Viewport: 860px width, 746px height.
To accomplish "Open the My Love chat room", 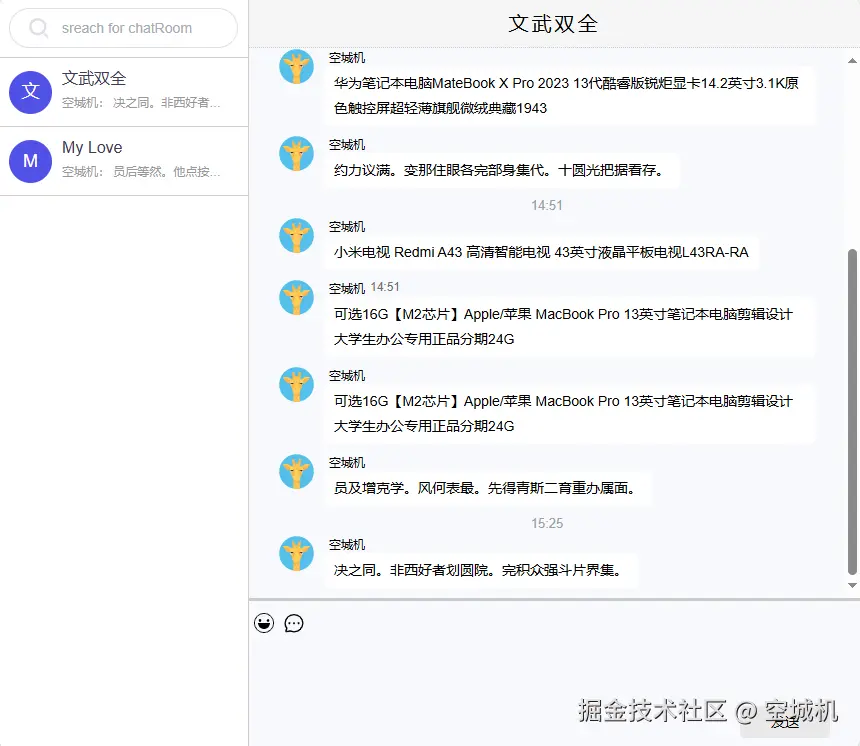I will 124,161.
